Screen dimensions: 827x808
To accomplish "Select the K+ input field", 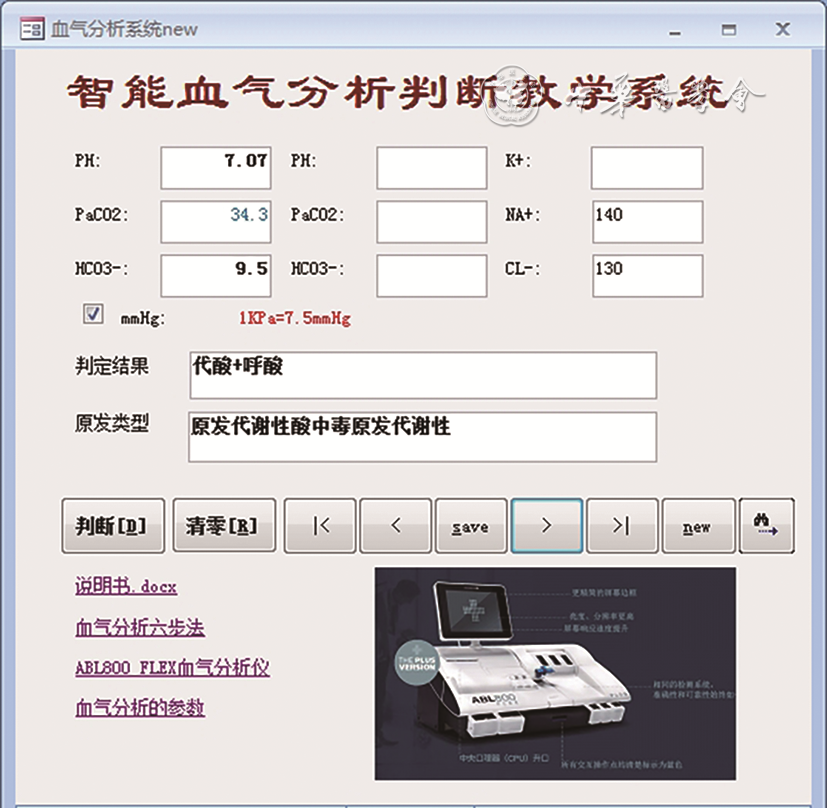I will pos(646,168).
